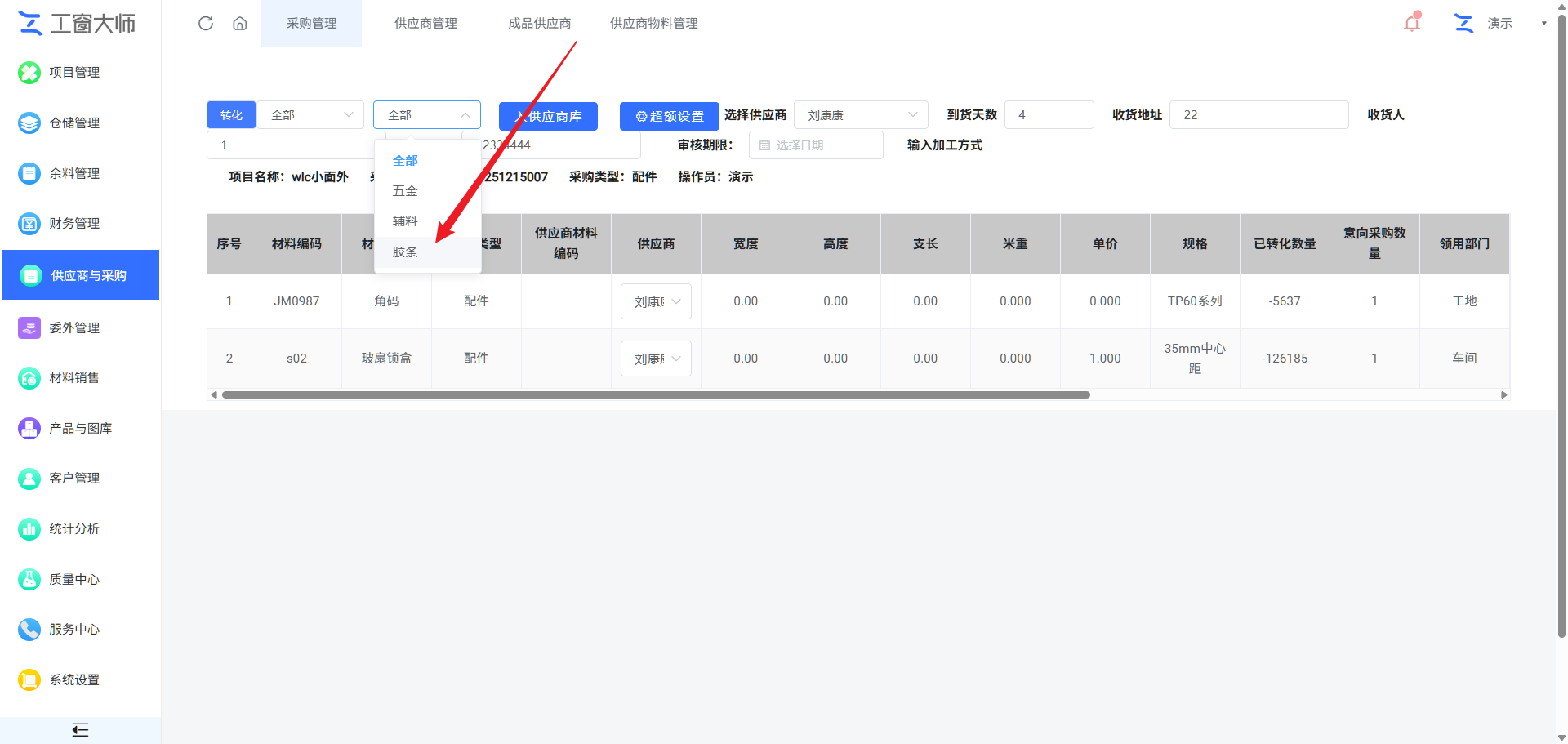
Task: Switch to 供应商管理 tab
Action: pos(425,23)
